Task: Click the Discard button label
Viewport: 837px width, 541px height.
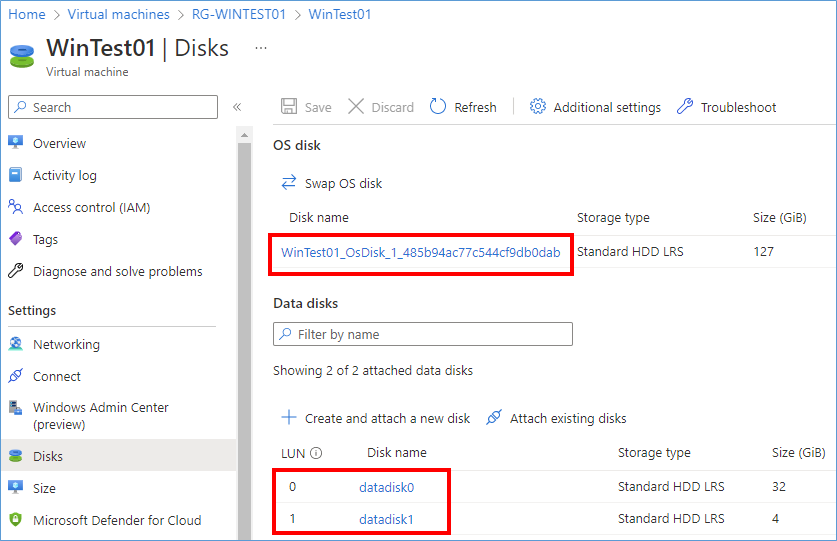Action: tap(392, 108)
